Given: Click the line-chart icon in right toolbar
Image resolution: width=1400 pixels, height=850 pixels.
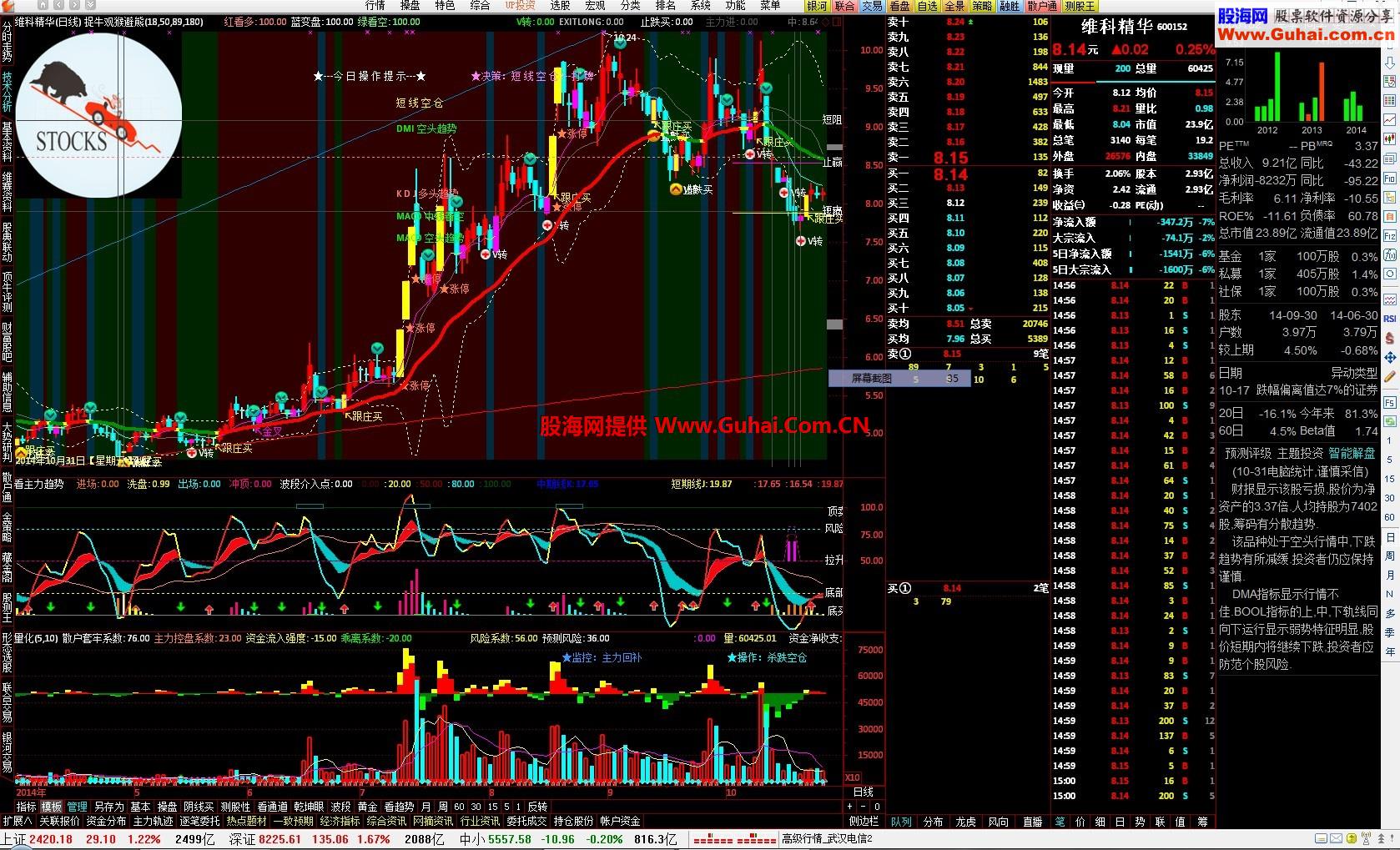Looking at the screenshot, I should [x=1390, y=120].
